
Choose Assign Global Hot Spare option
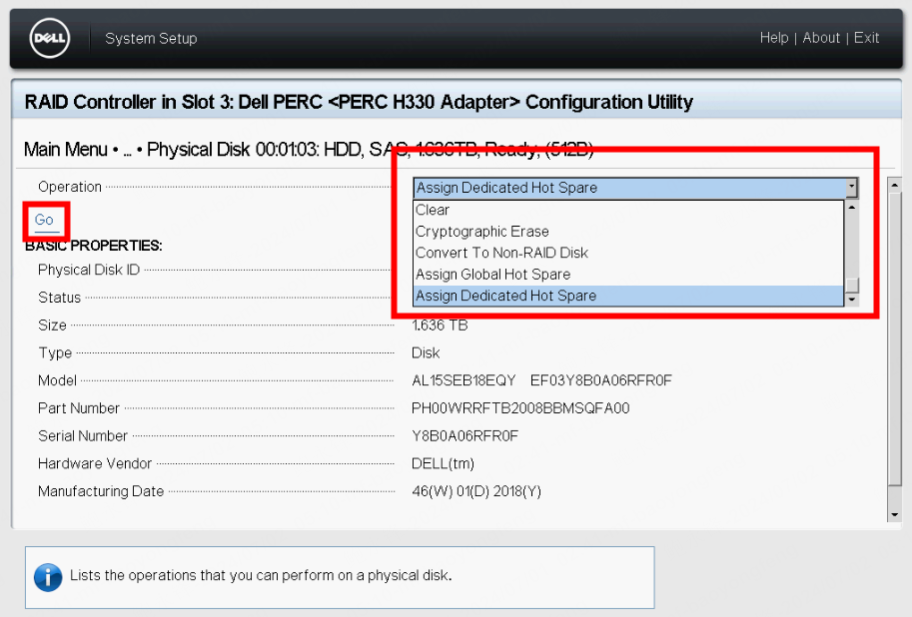click(628, 274)
